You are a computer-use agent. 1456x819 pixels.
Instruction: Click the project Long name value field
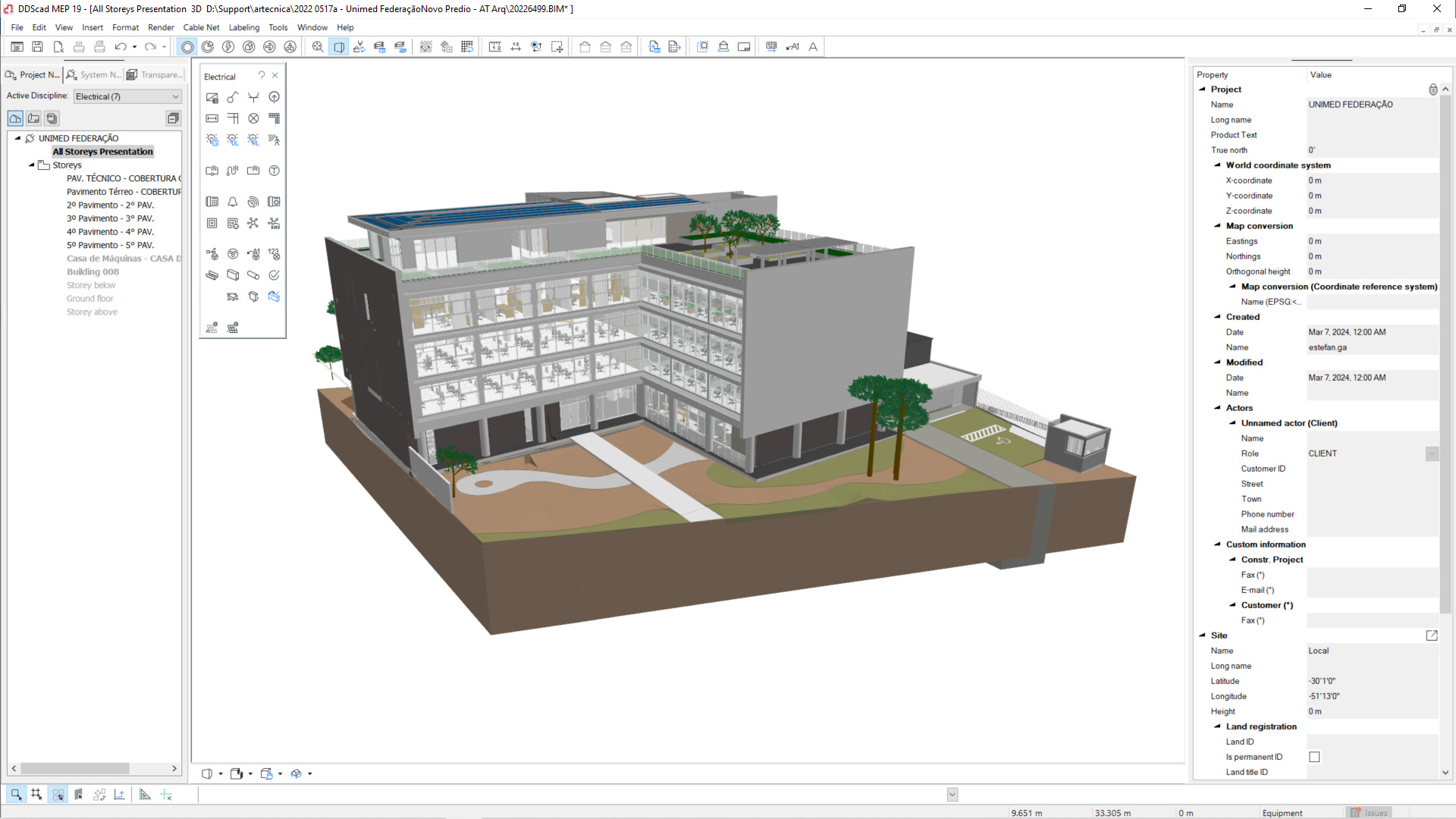1371,120
